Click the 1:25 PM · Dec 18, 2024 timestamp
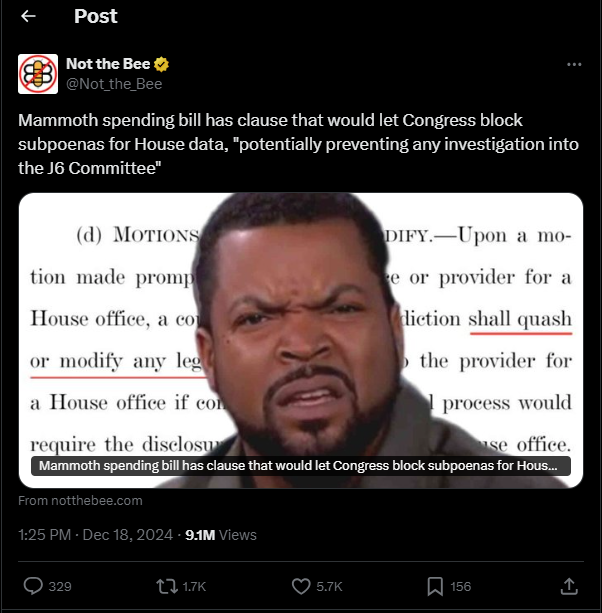Screen dimensions: 602x613 pyautogui.click(x=95, y=534)
